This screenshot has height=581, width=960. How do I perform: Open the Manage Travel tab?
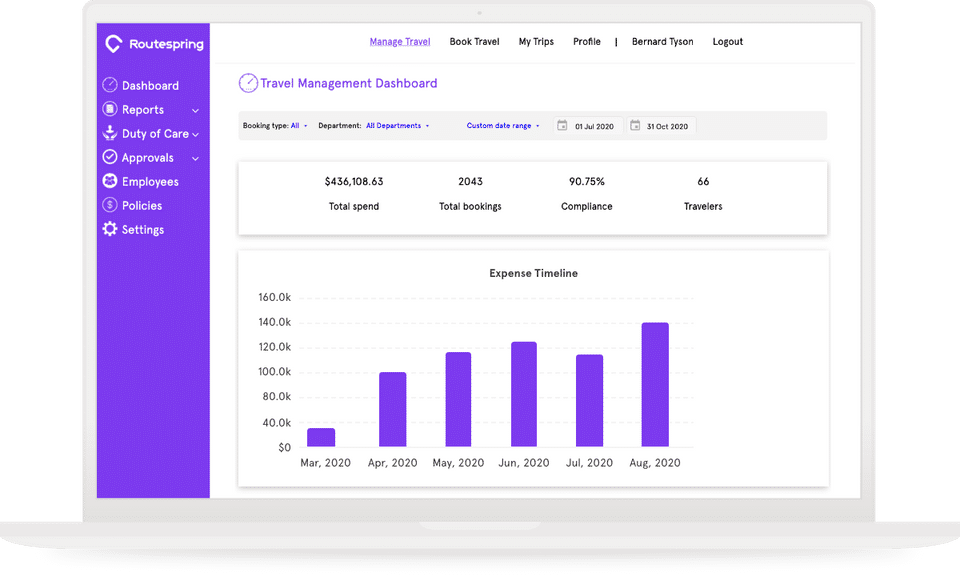click(x=400, y=42)
